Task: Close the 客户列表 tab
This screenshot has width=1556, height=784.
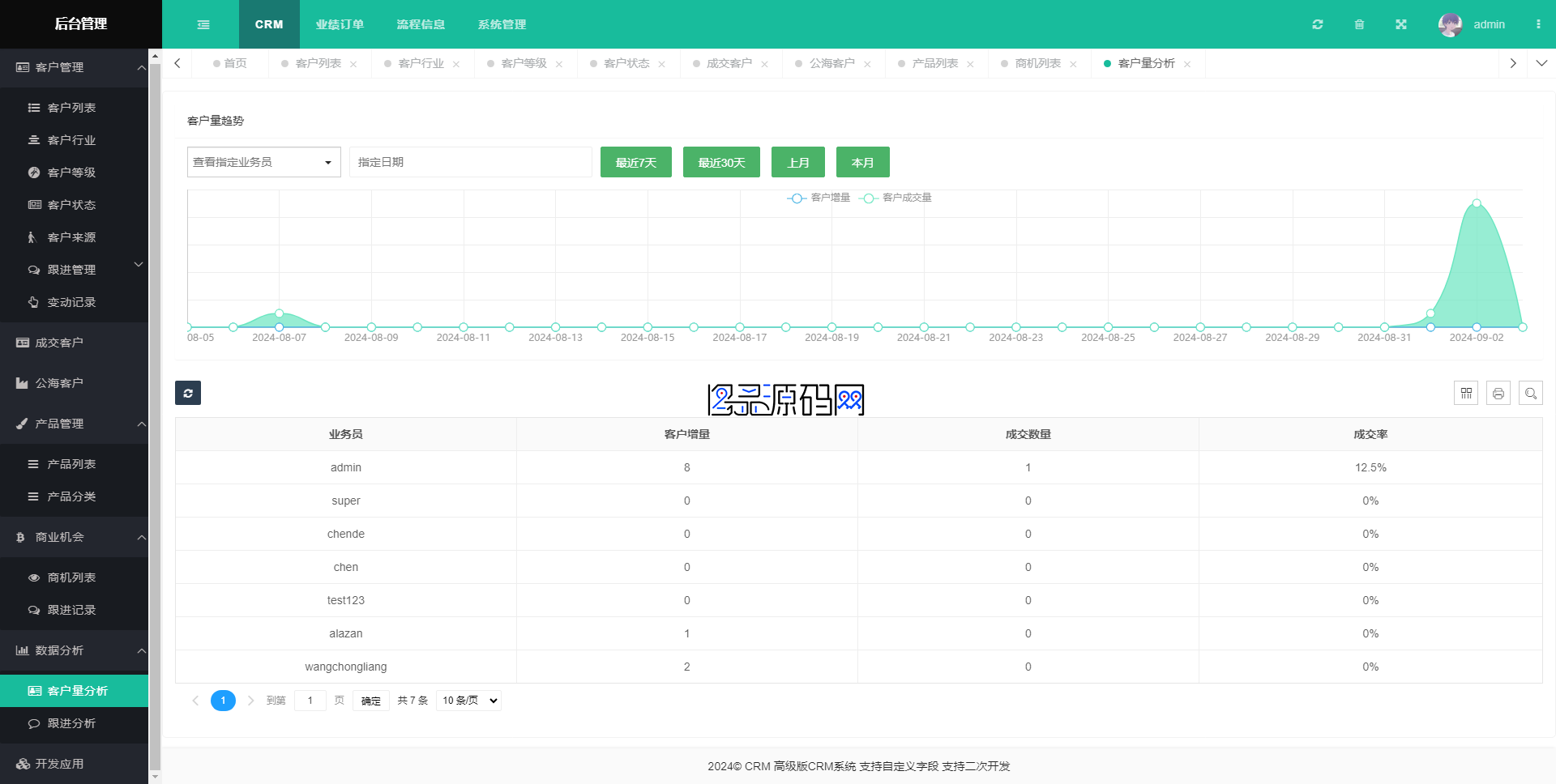Action: tap(353, 64)
